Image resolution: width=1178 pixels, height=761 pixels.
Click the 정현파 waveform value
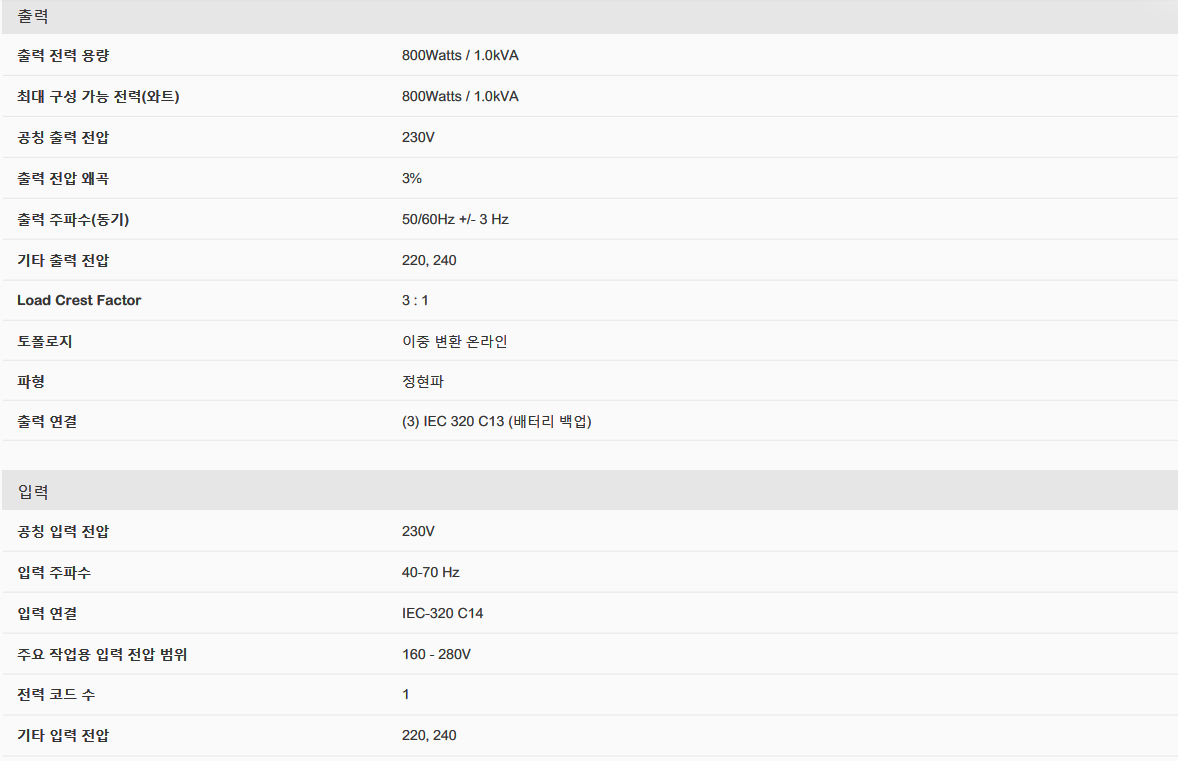[x=423, y=381]
